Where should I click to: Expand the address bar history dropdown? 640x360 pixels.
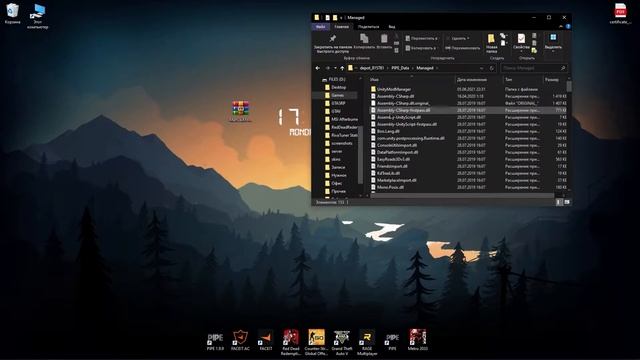tap(482, 68)
